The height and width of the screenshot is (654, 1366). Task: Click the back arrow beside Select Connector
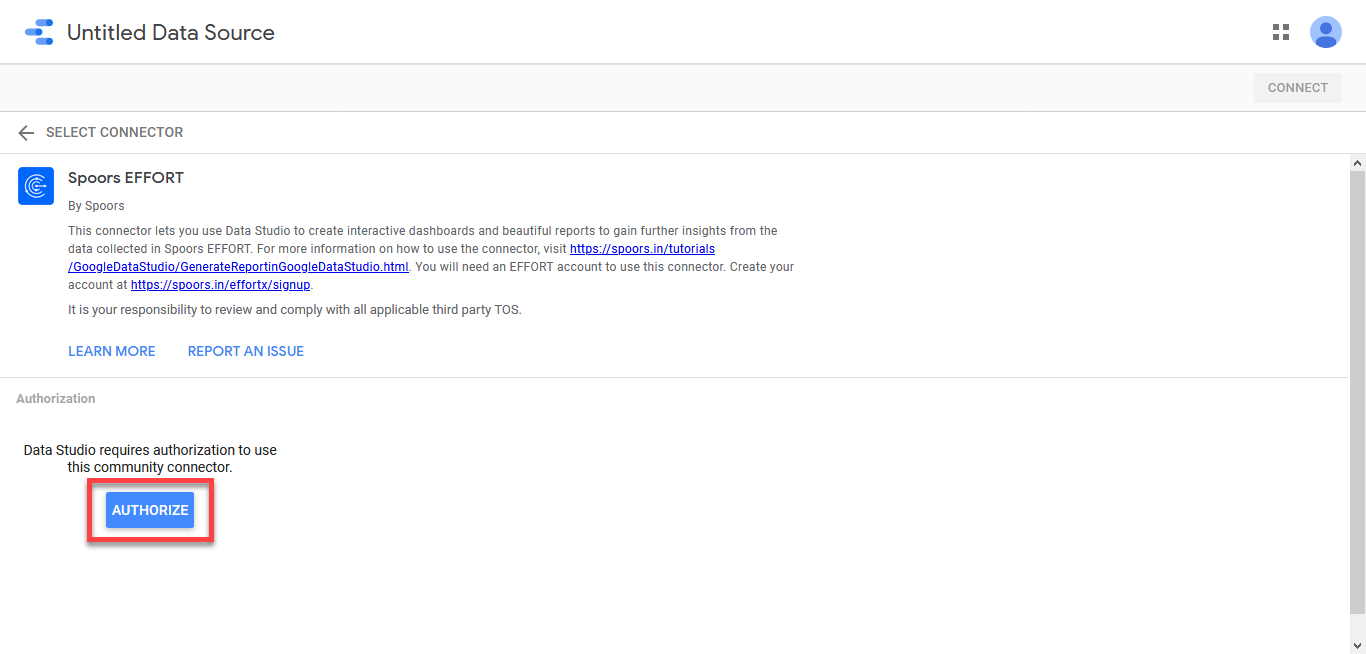(26, 133)
